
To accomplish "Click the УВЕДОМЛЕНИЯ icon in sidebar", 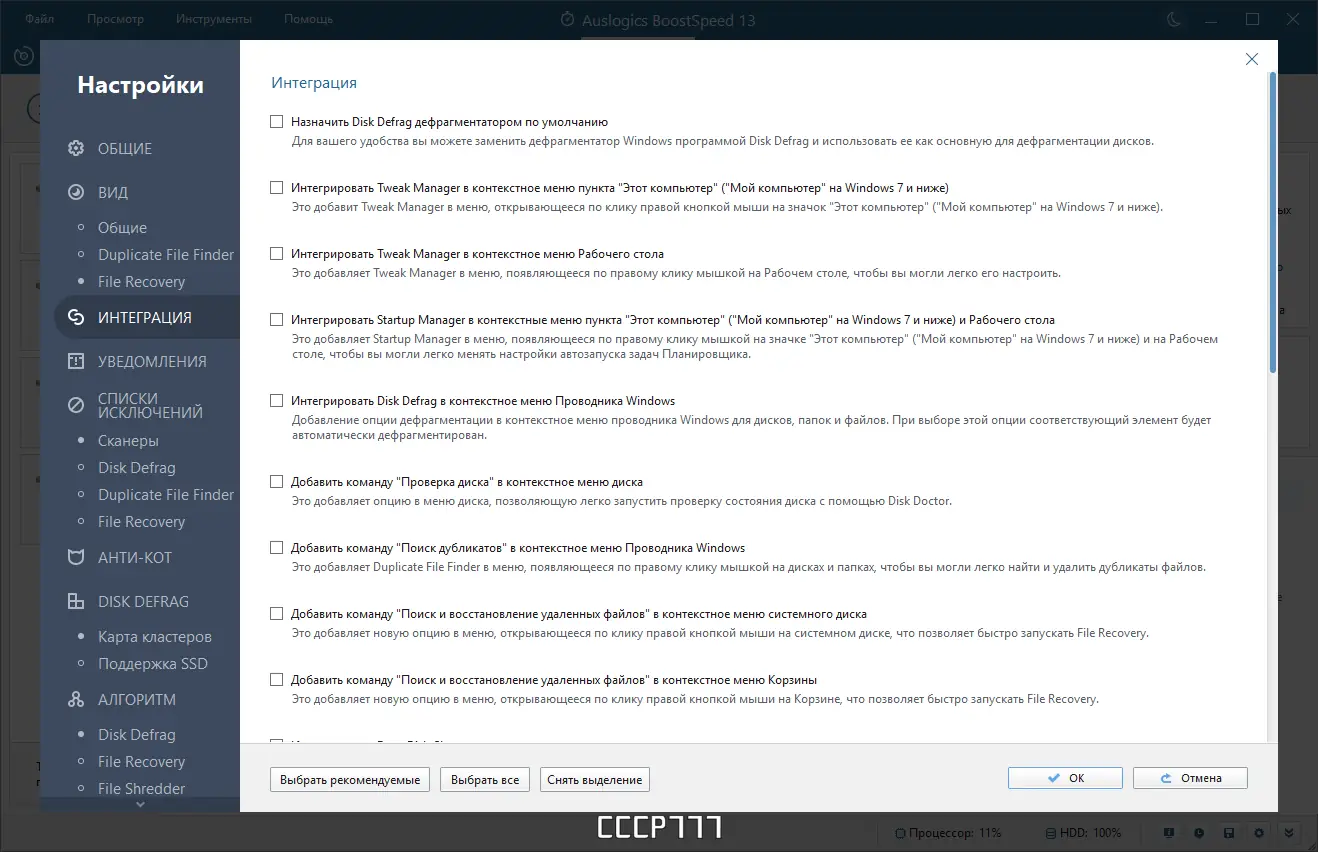I will point(76,361).
